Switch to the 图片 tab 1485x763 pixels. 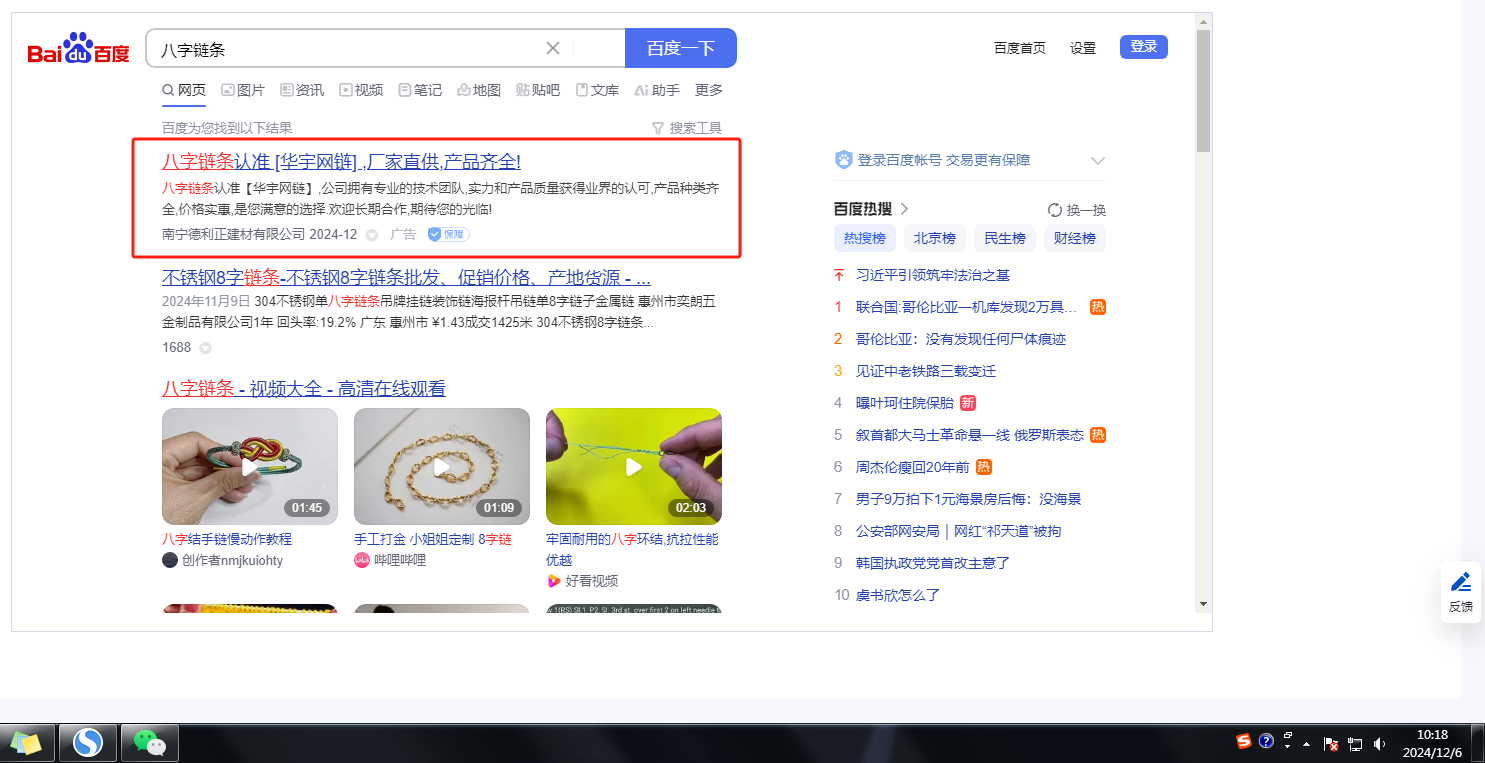[243, 90]
